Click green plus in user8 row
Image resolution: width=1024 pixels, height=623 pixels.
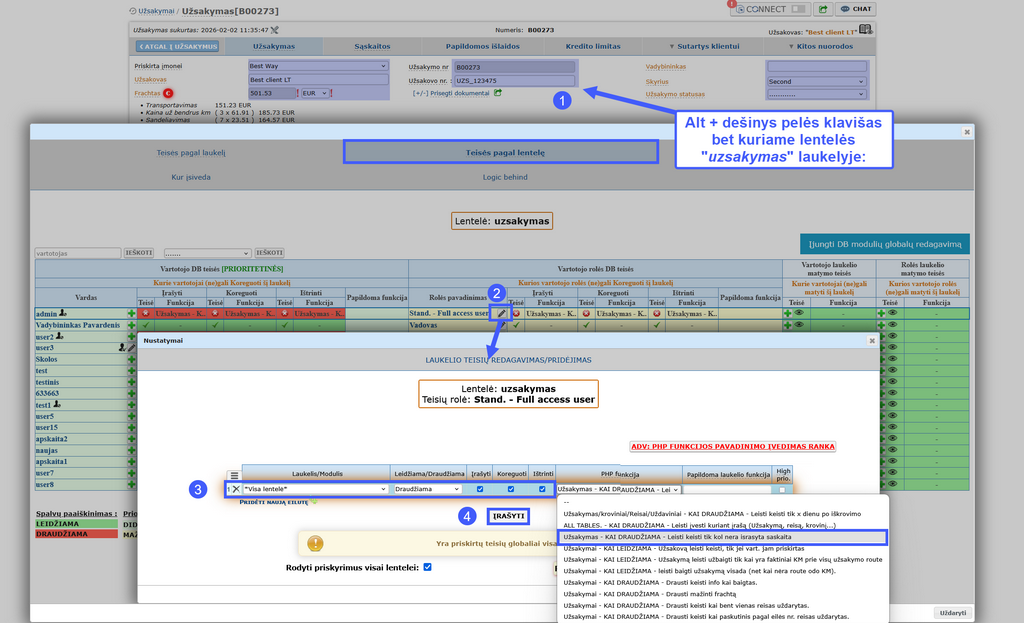pyautogui.click(x=131, y=485)
